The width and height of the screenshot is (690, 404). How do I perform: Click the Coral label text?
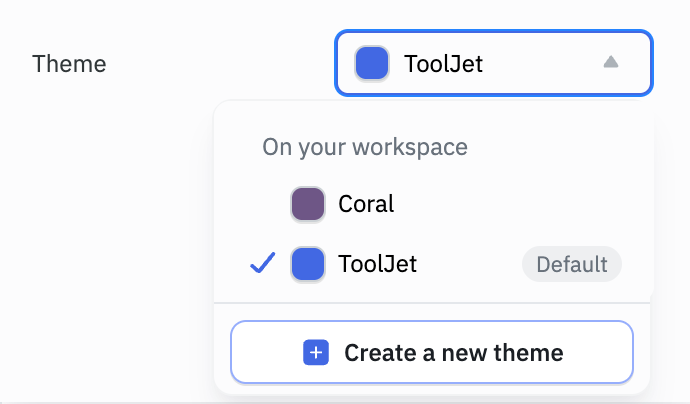pos(366,204)
